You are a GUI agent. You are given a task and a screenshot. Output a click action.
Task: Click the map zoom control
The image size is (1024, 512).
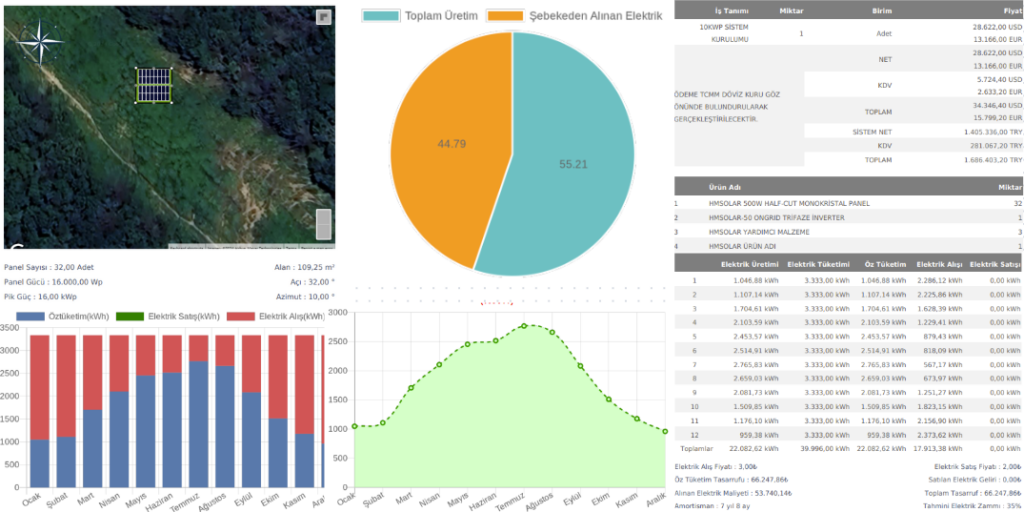click(323, 224)
